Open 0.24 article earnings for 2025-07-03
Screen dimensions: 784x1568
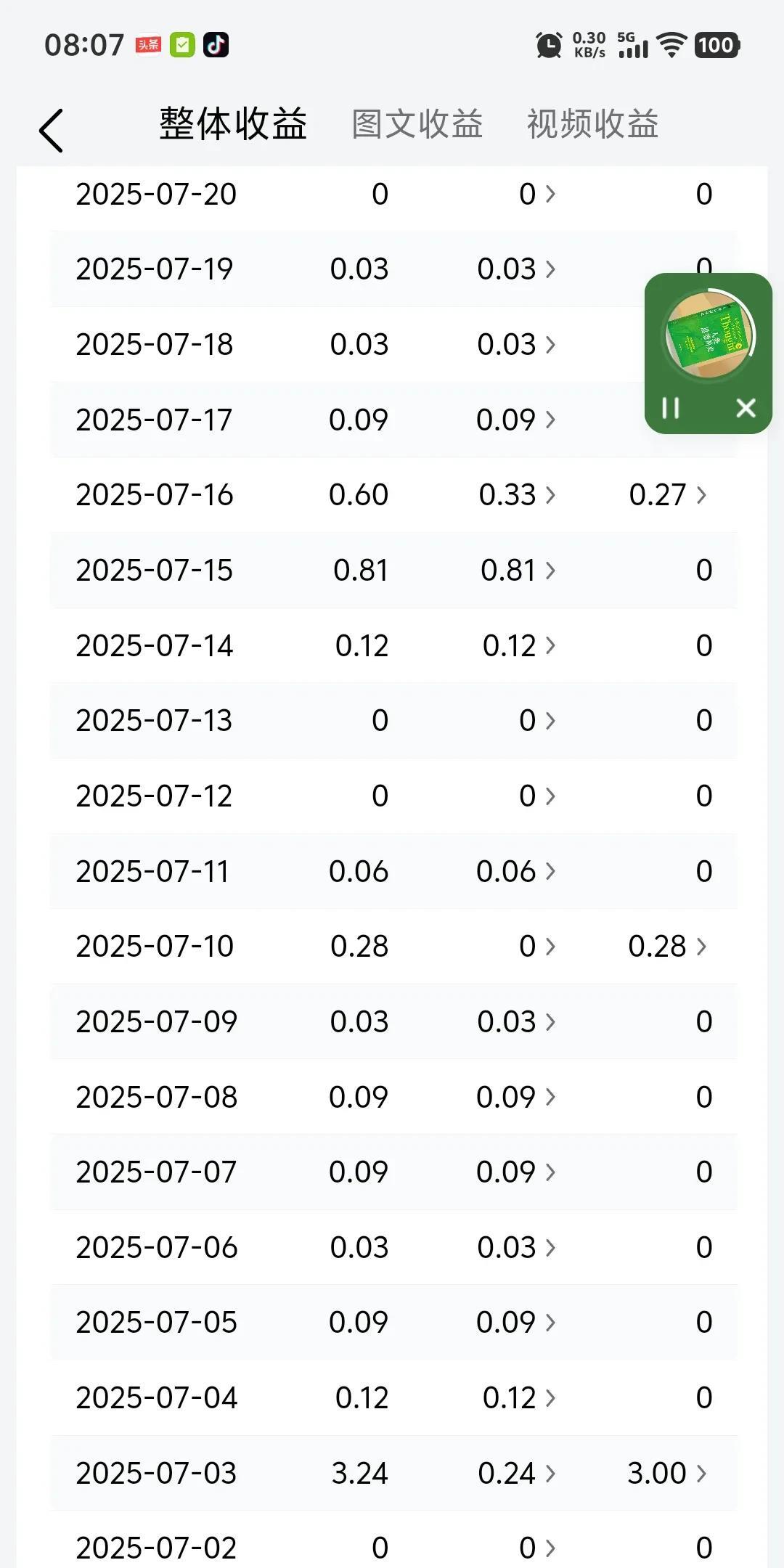click(x=517, y=1473)
